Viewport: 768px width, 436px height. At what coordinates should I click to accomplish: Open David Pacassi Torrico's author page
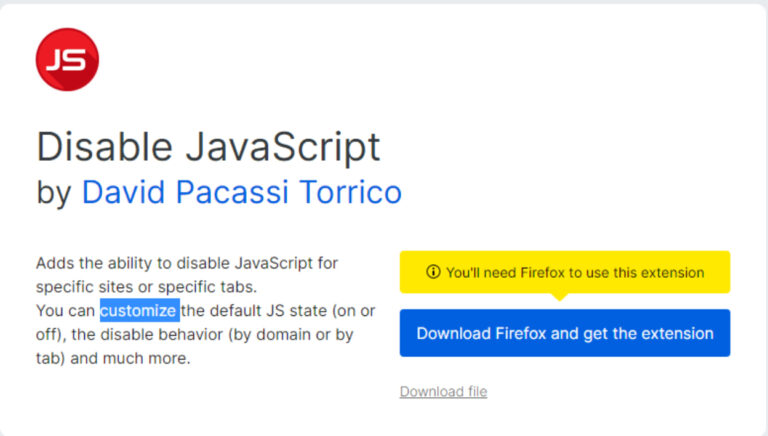(241, 190)
